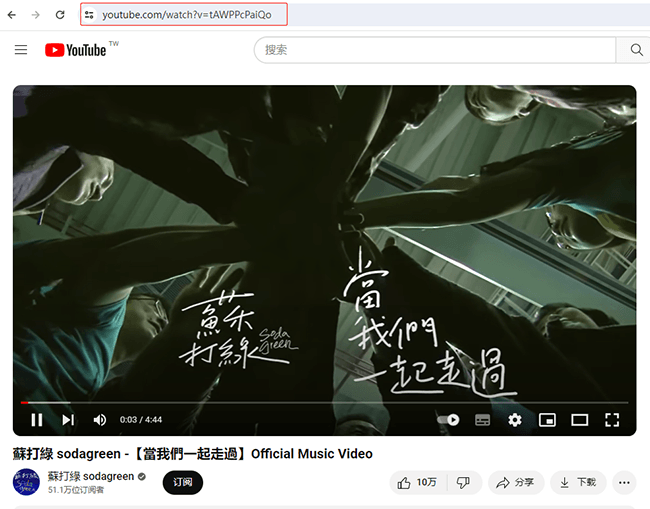Click the search magnifier button
The width and height of the screenshot is (650, 509).
(636, 50)
